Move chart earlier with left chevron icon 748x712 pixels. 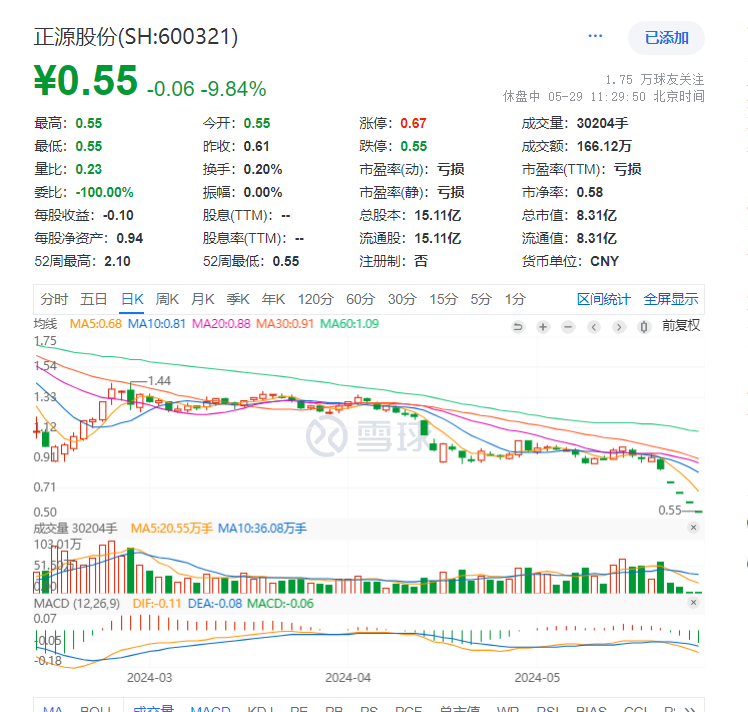pyautogui.click(x=593, y=327)
